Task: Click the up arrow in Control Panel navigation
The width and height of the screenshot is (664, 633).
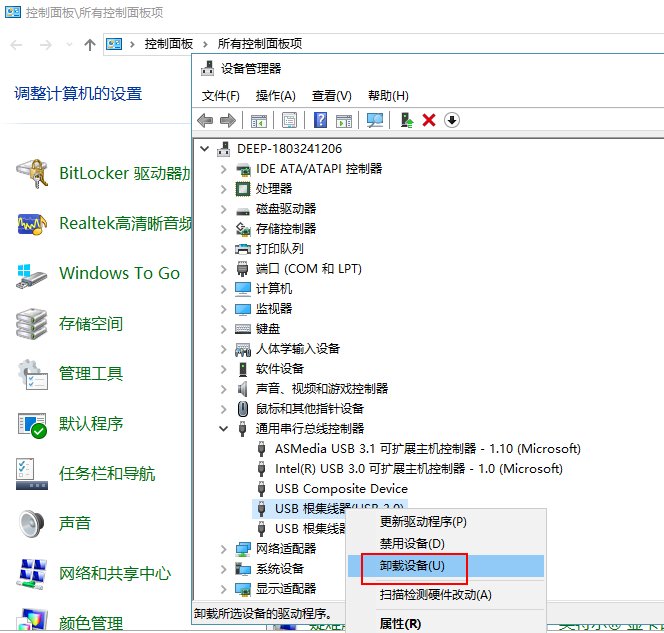Action: 90,44
